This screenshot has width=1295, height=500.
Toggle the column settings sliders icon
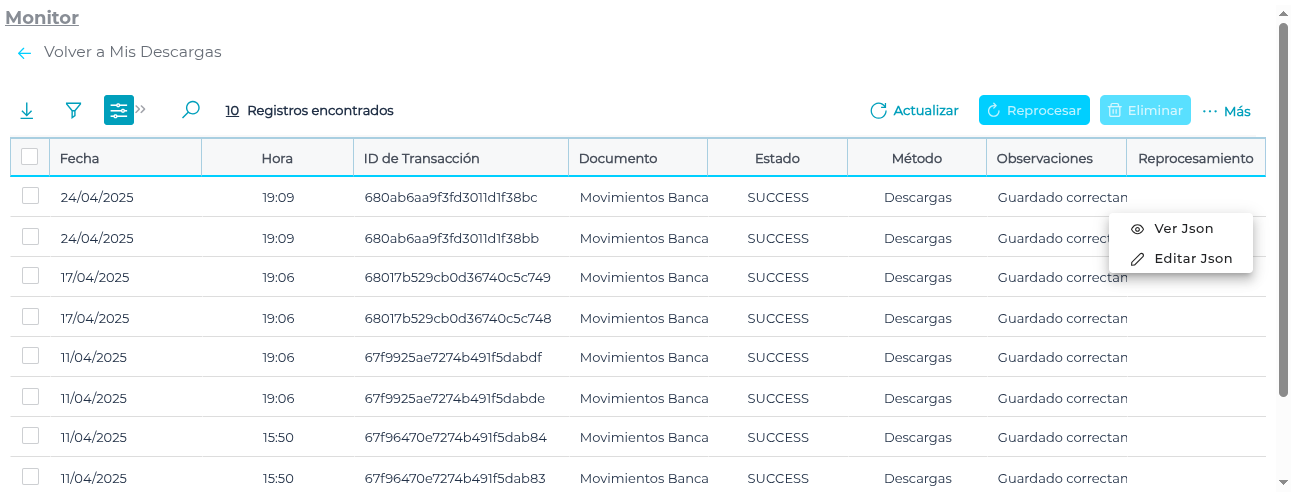click(119, 110)
